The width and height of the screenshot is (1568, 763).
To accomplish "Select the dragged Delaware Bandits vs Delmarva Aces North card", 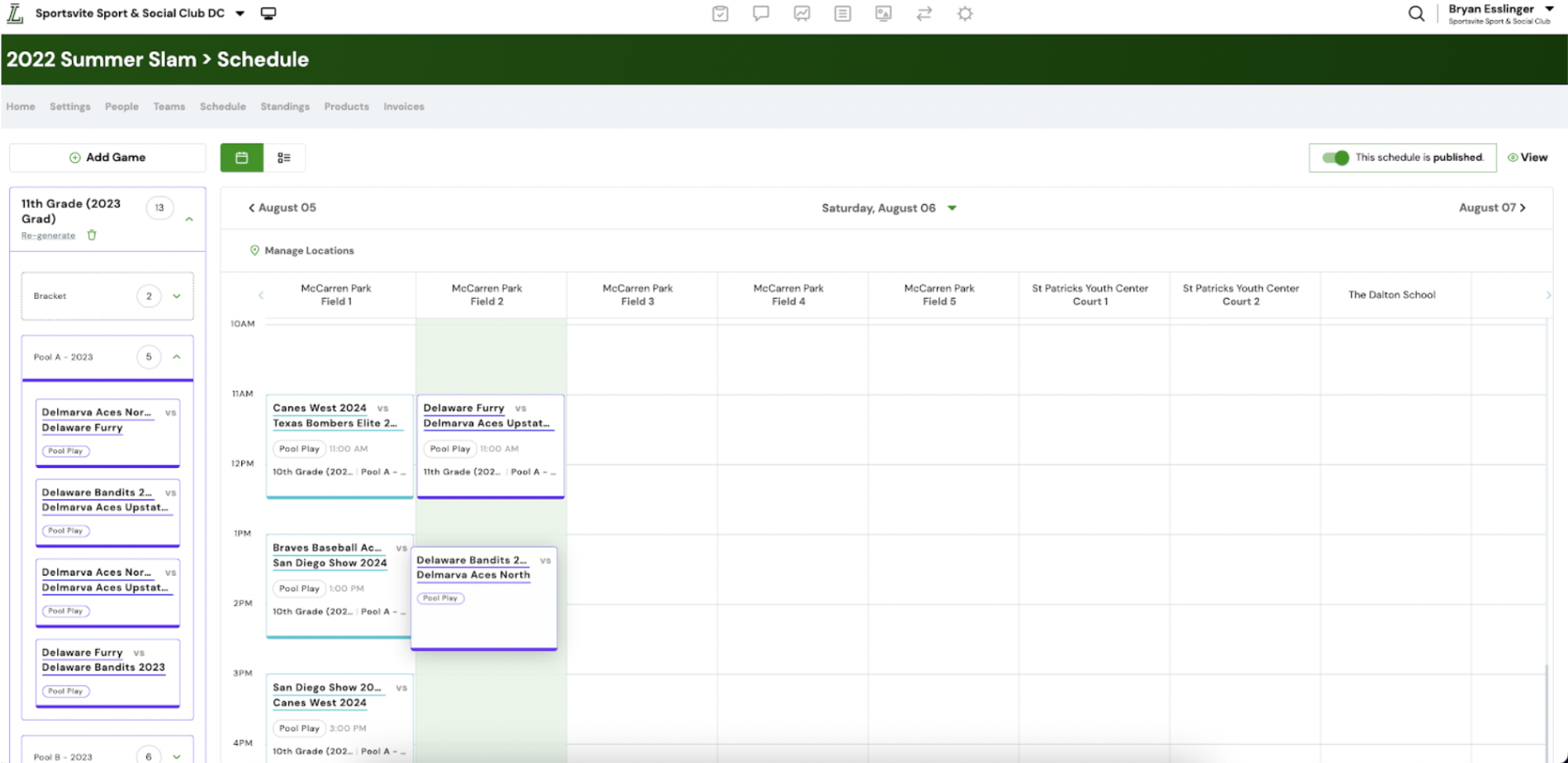I will pos(484,598).
